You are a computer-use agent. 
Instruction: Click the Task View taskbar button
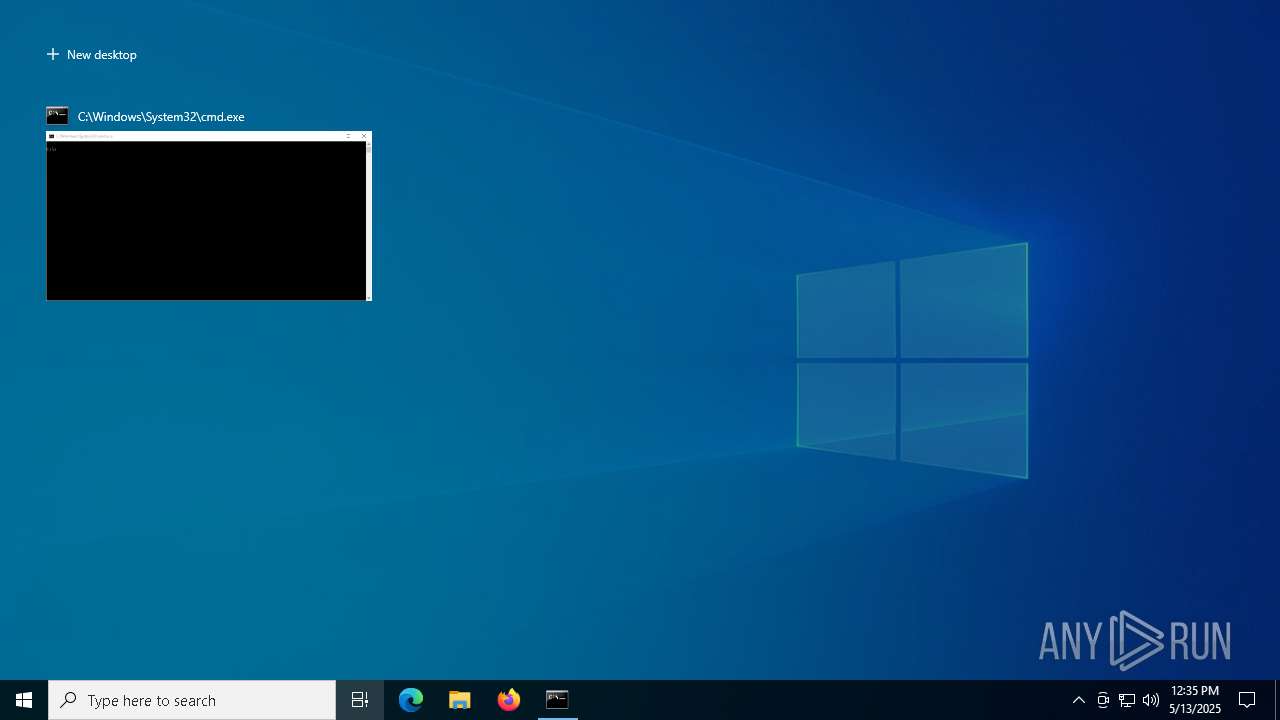[x=360, y=700]
